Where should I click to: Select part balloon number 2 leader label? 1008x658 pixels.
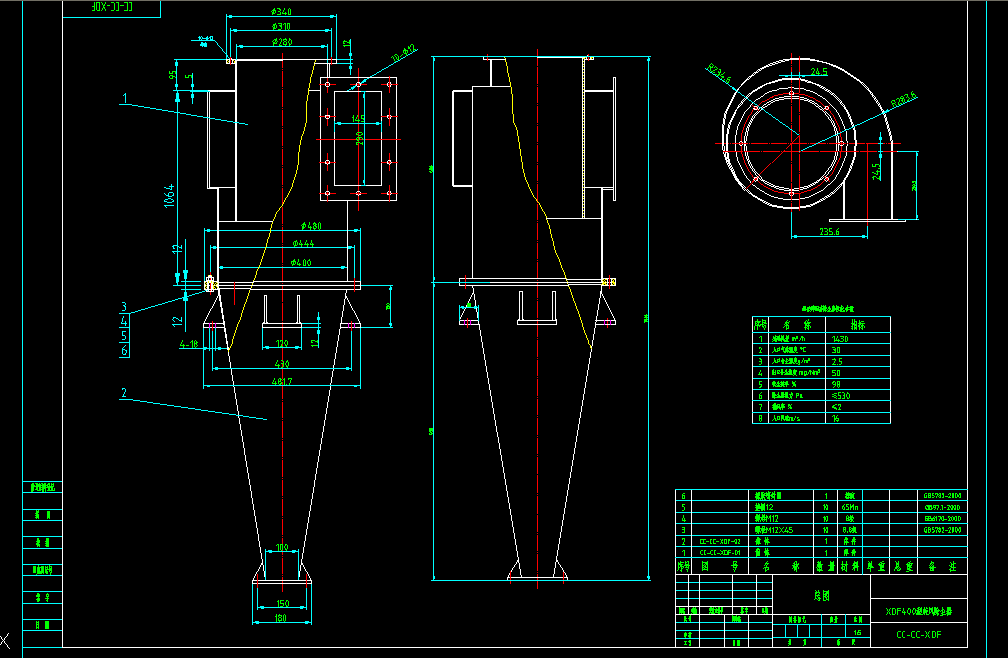point(124,393)
